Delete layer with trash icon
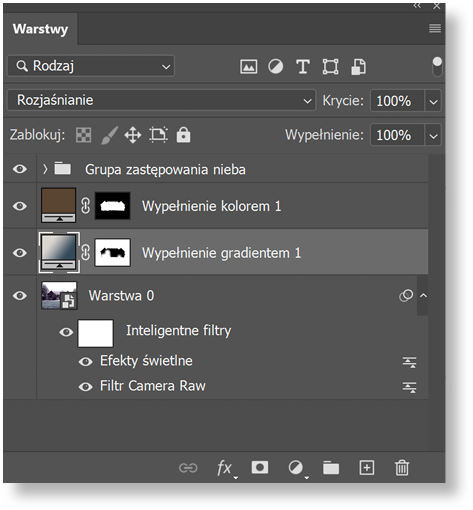Image resolution: width=473 pixels, height=510 pixels. click(x=402, y=468)
